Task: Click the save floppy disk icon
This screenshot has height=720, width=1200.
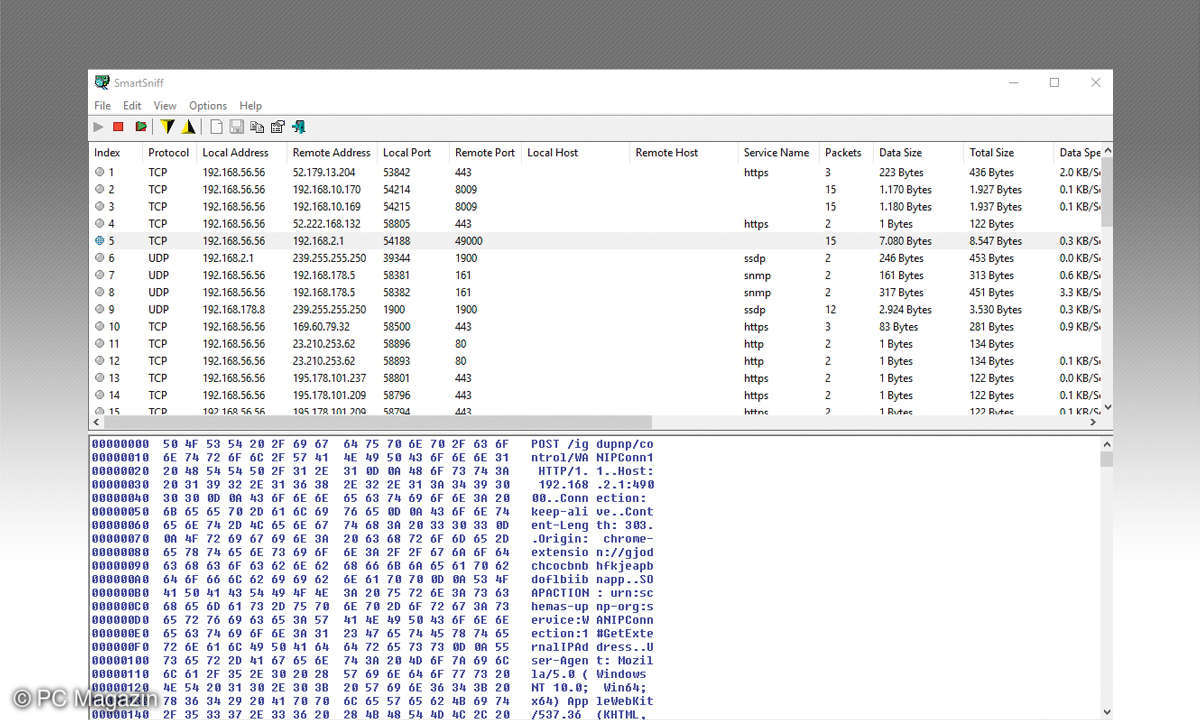Action: (x=237, y=127)
